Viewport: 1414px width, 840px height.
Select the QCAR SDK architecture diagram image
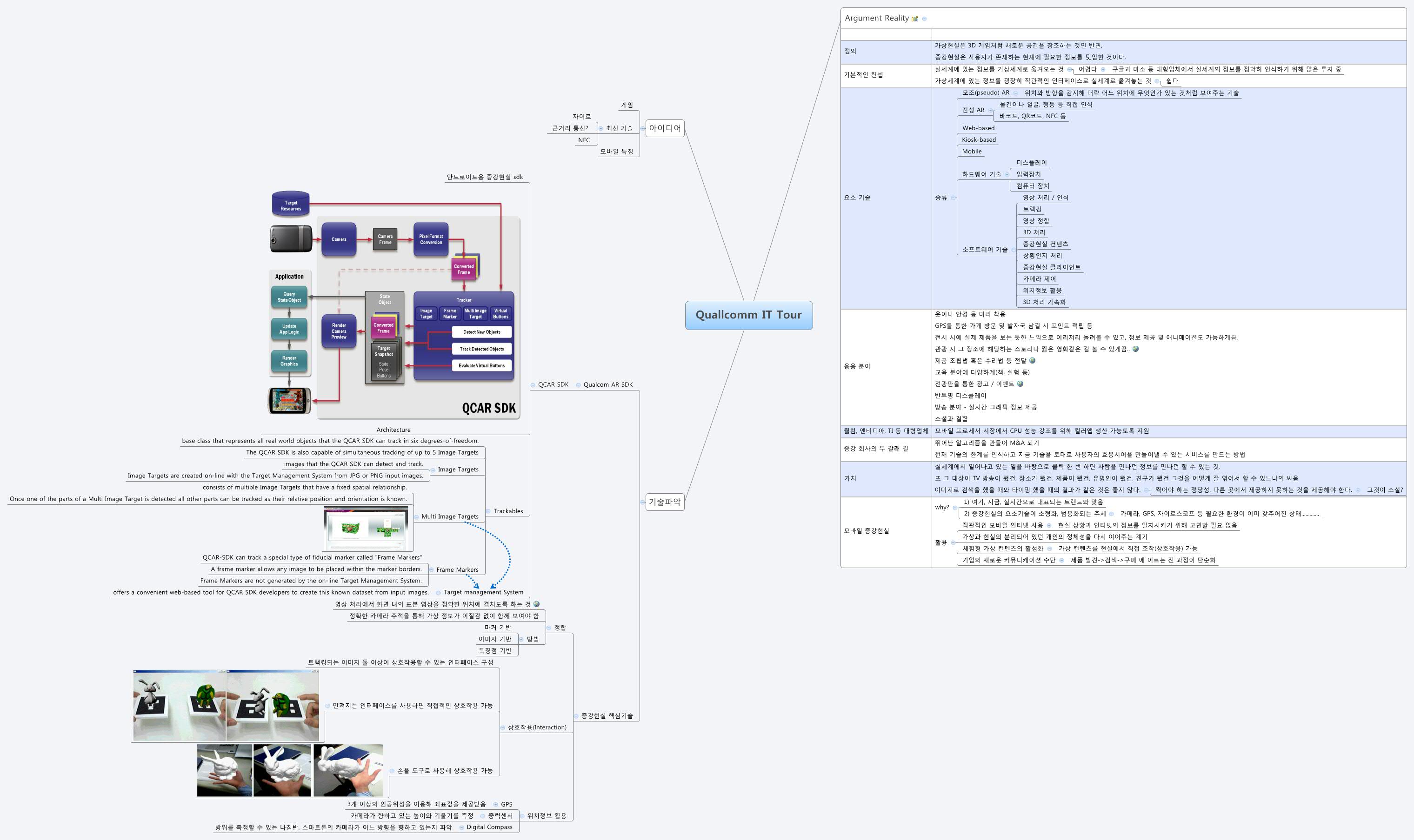click(394, 304)
